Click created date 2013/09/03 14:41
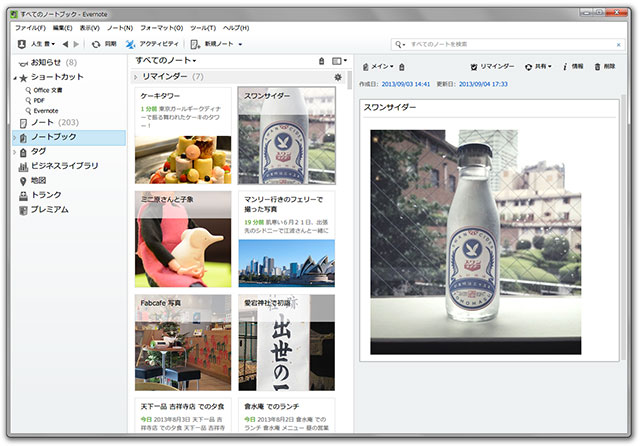640x446 pixels. [x=406, y=84]
